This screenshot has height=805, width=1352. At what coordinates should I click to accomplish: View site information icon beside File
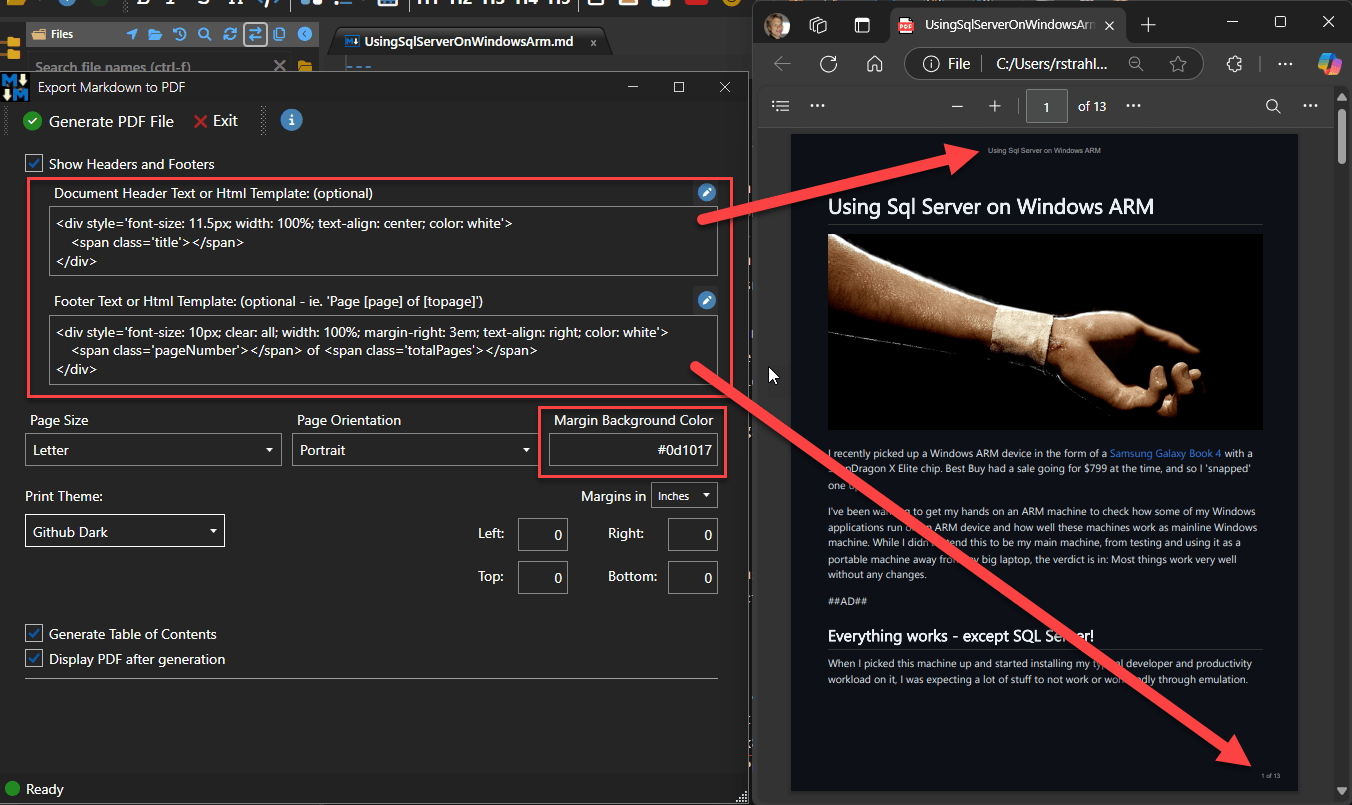931,64
